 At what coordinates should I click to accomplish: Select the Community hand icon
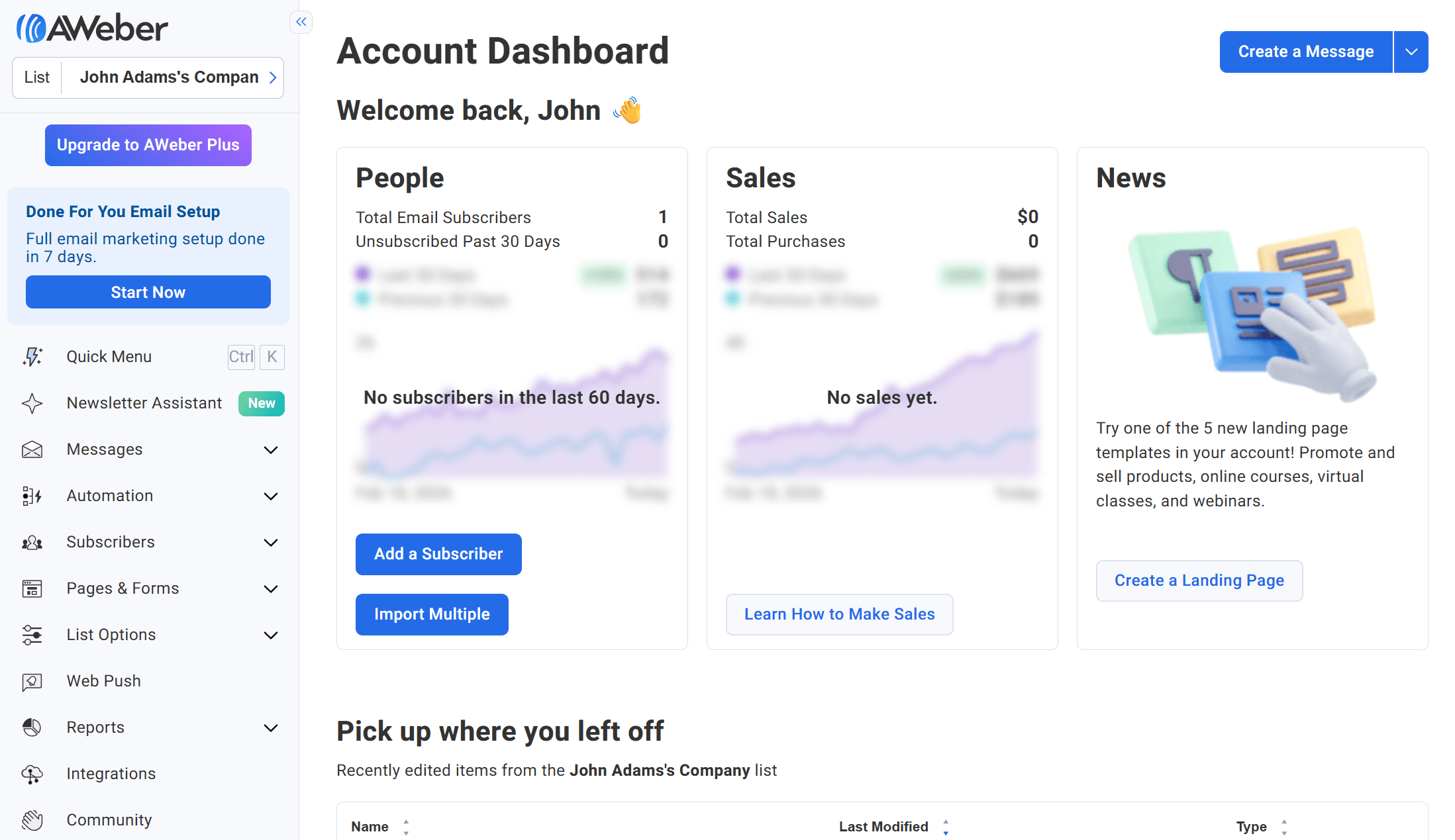32,820
